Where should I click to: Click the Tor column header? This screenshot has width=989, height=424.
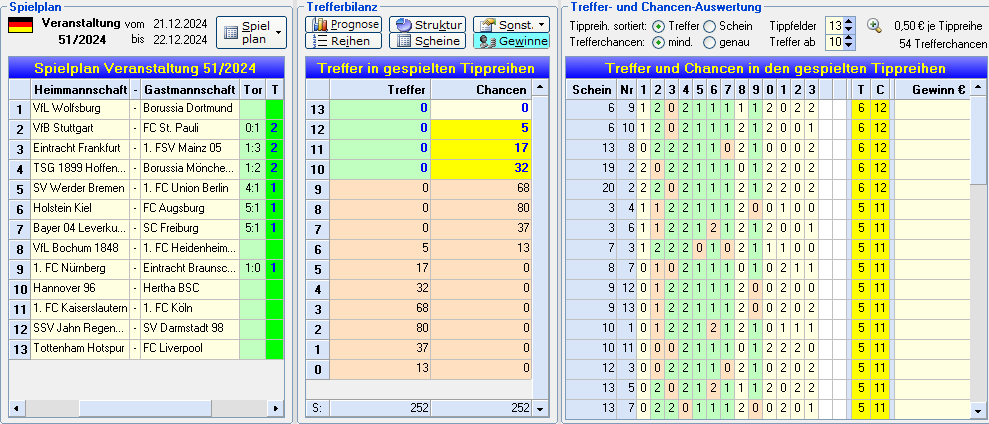coord(253,90)
